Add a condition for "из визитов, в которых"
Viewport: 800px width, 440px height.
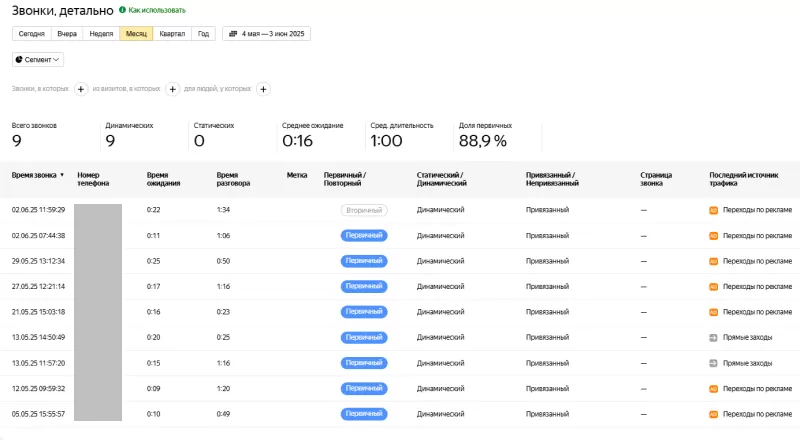172,89
